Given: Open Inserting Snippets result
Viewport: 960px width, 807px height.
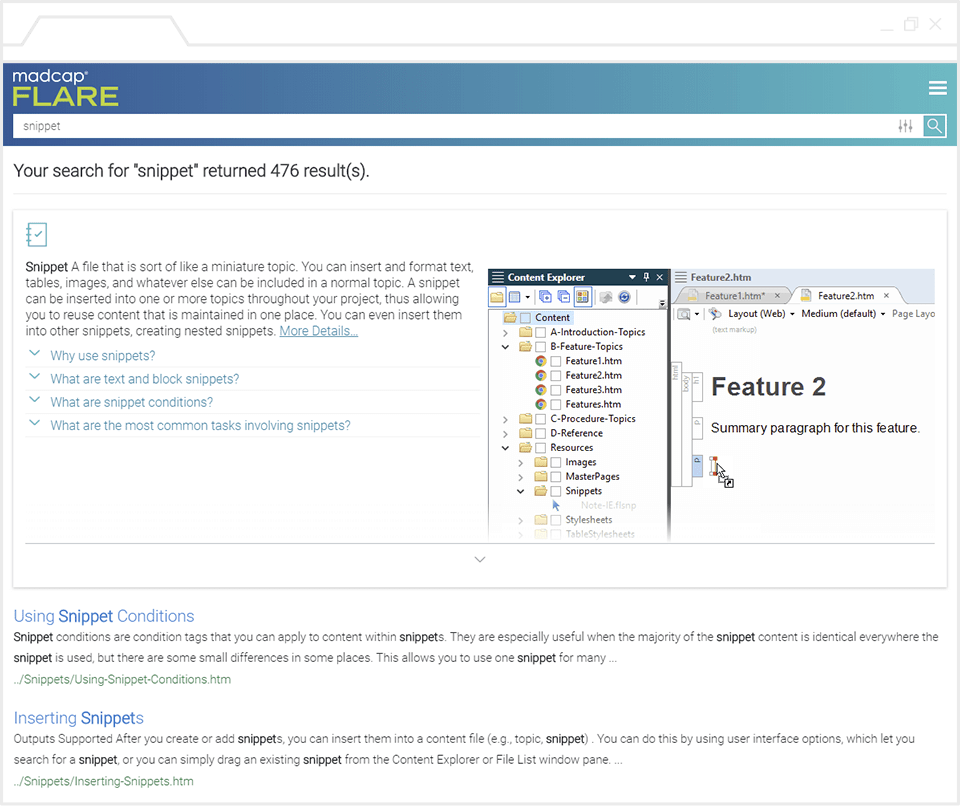Looking at the screenshot, I should click(78, 718).
